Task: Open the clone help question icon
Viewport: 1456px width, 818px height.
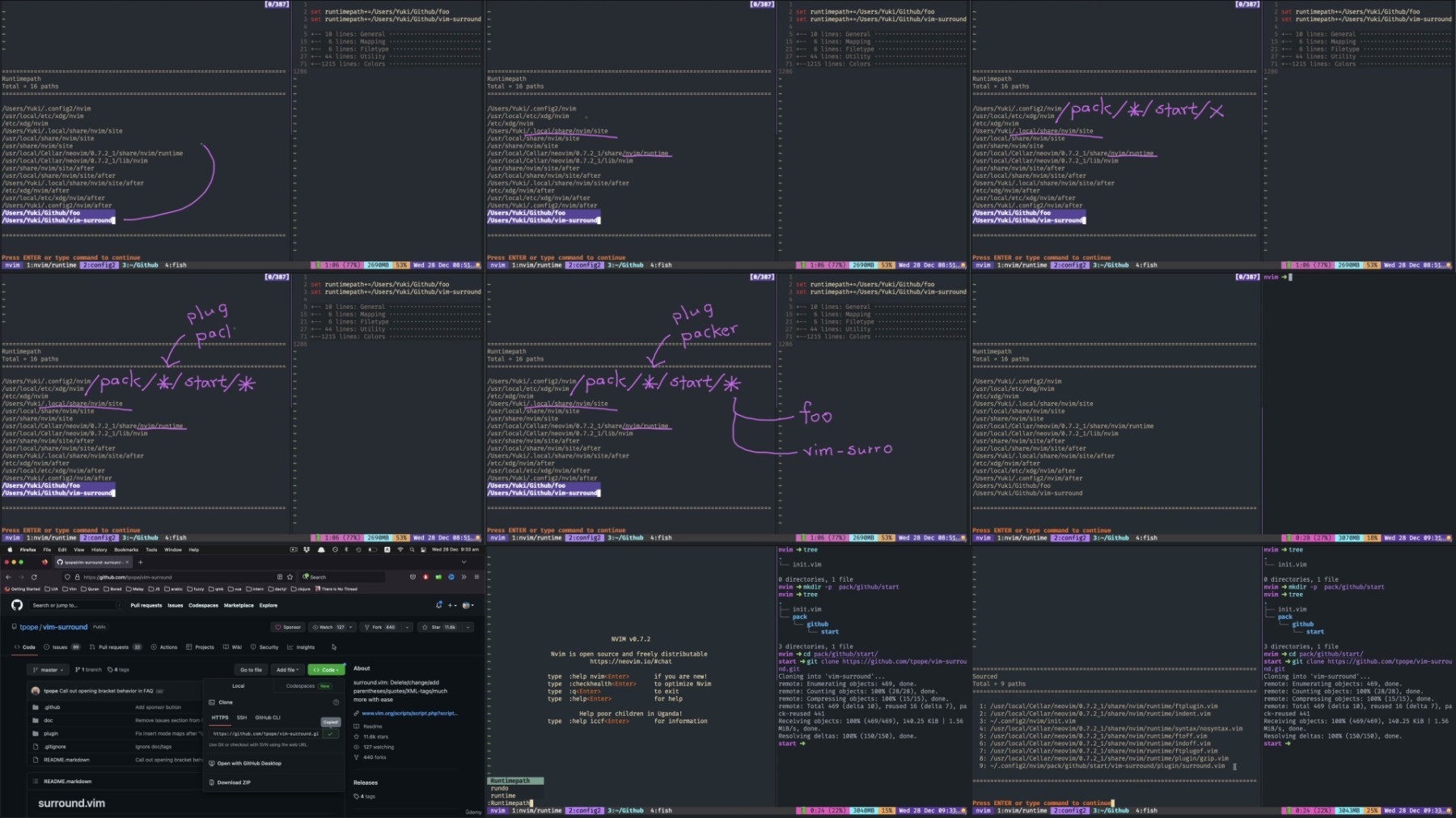Action: pyautogui.click(x=336, y=702)
